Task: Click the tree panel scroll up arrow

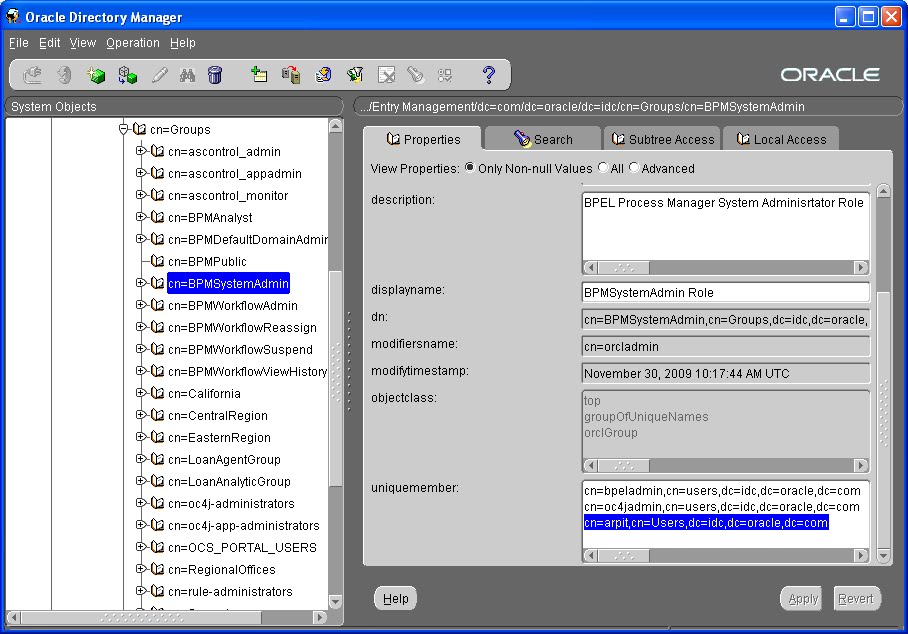Action: pos(335,126)
